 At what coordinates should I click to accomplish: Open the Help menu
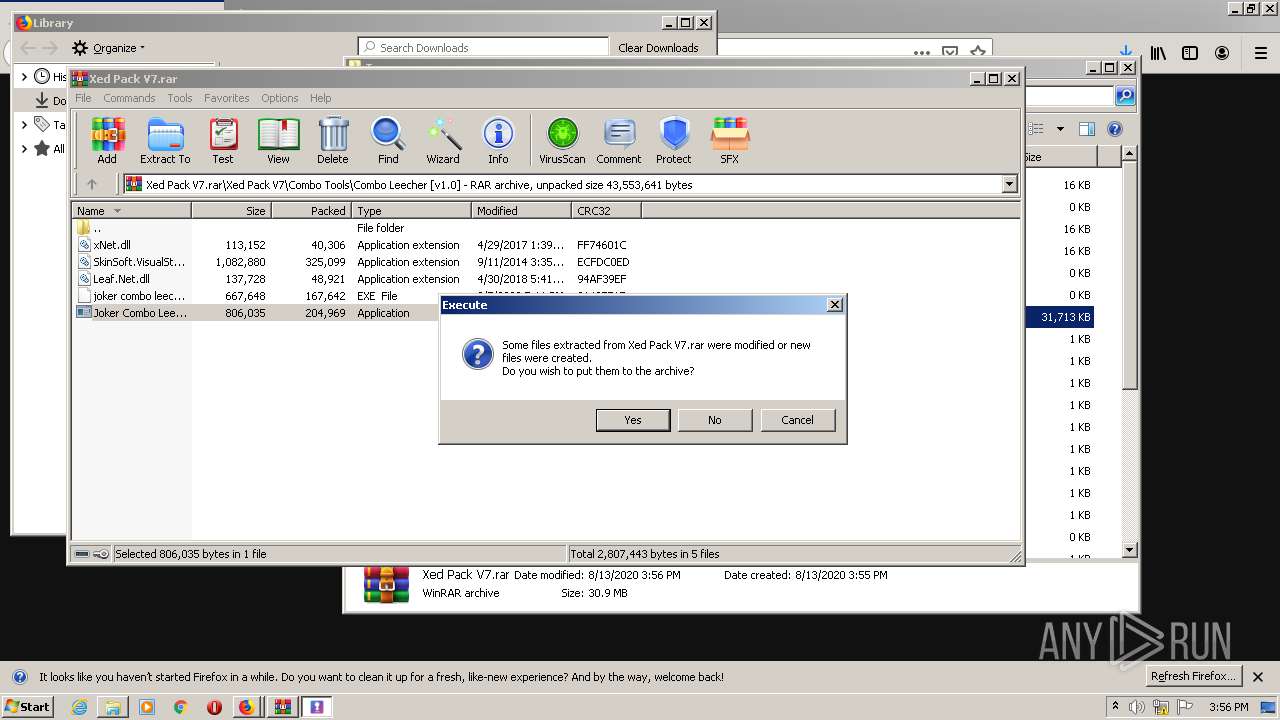320,98
